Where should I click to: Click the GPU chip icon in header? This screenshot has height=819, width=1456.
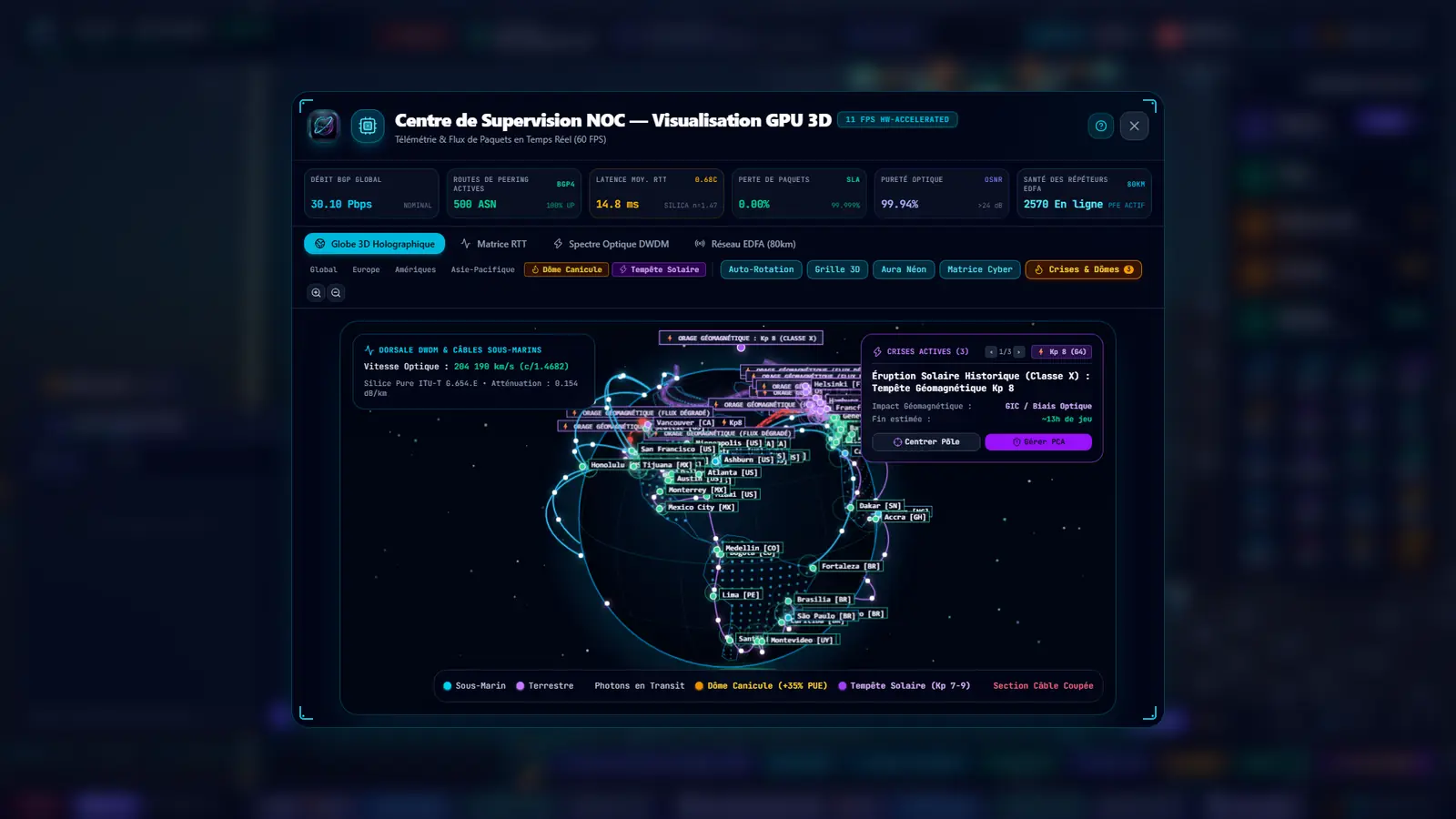click(x=368, y=126)
